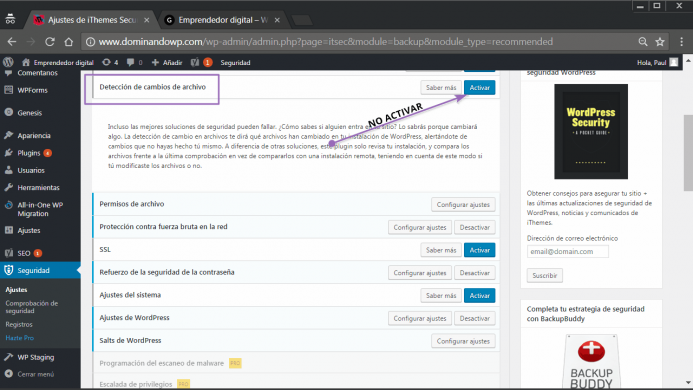Click the BackupBuddy logo image
This screenshot has height=390, width=693.
pyautogui.click(x=591, y=361)
